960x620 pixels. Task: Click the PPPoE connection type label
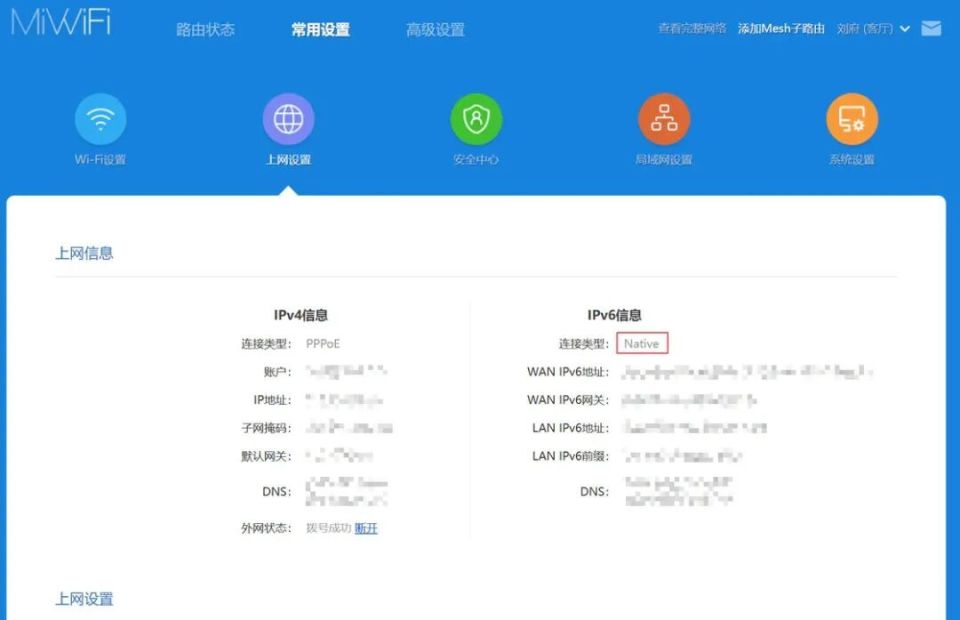click(323, 343)
